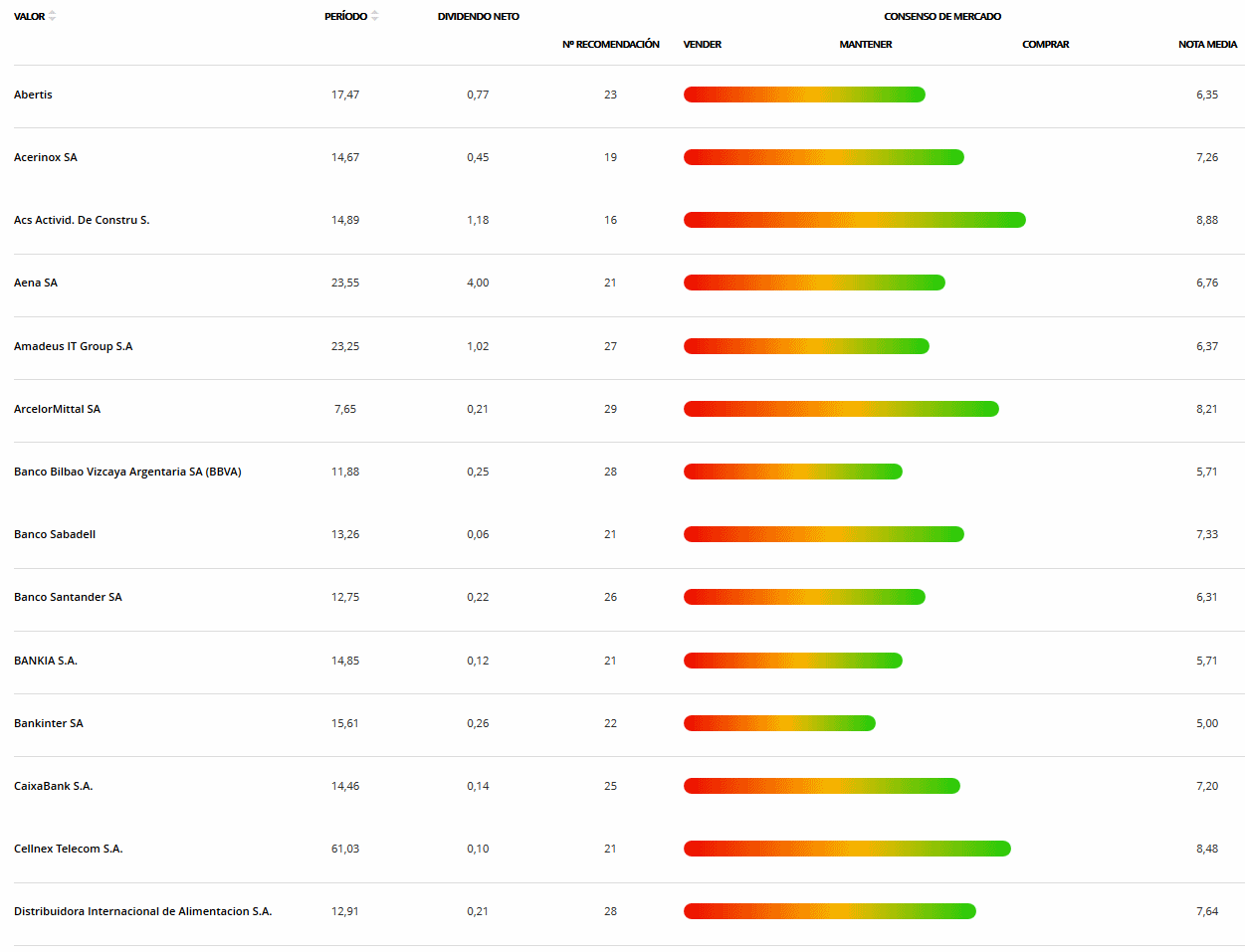This screenshot has width=1245, height=952.
Task: Sort by PERÍODO using its sort arrows
Action: click(374, 16)
